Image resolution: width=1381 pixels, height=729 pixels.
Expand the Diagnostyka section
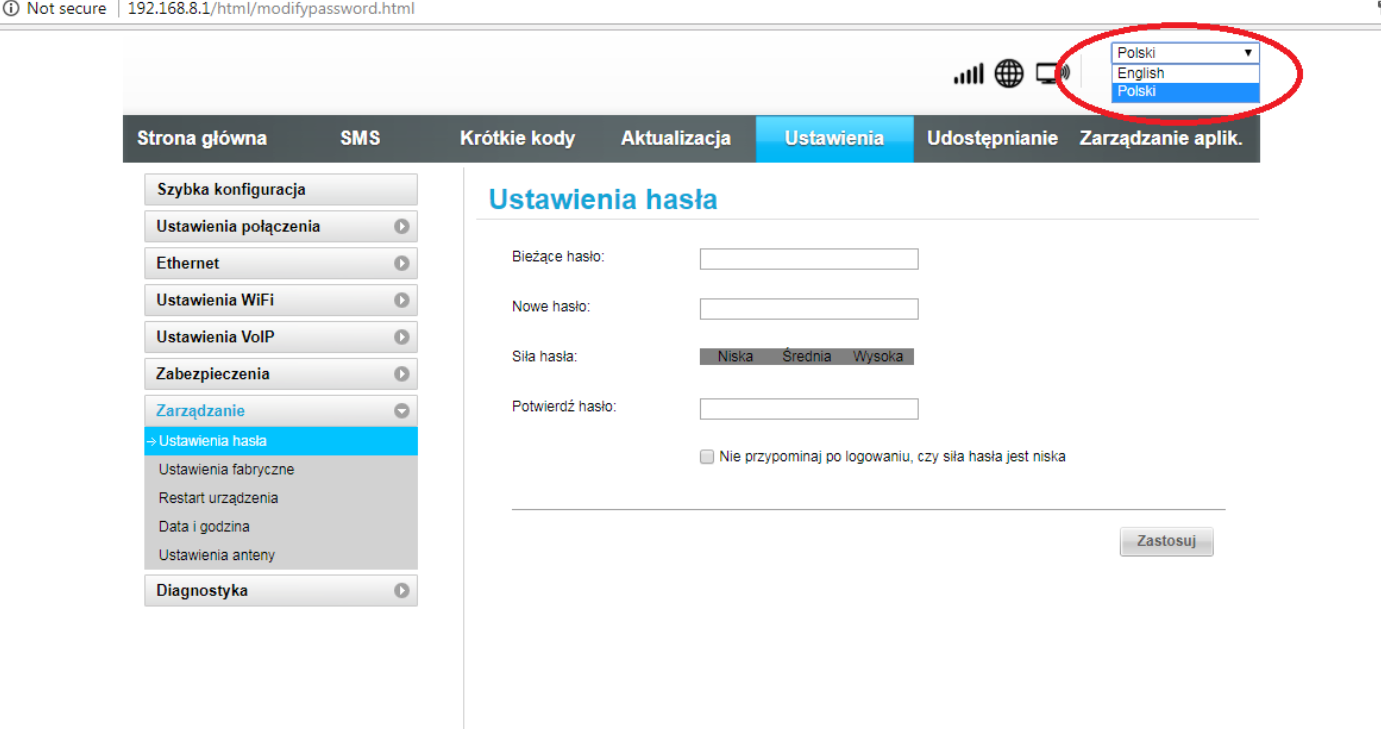(403, 590)
